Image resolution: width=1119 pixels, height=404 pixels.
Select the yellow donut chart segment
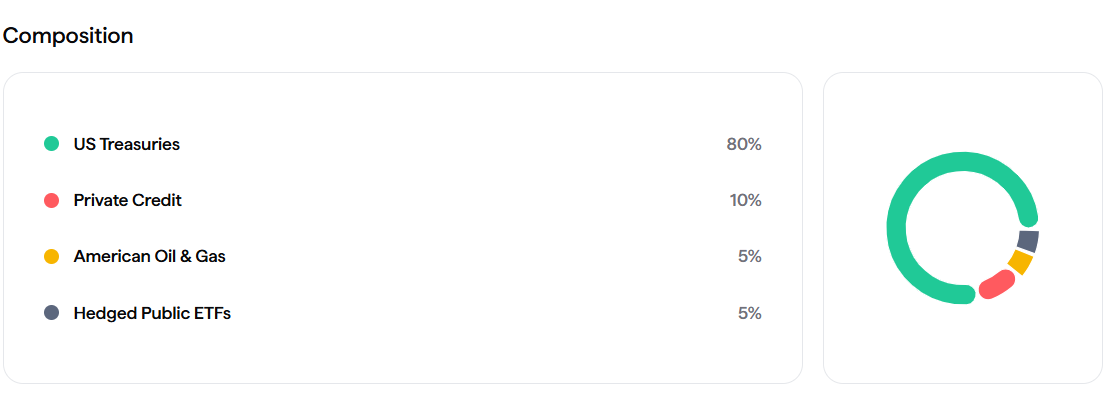[1020, 262]
